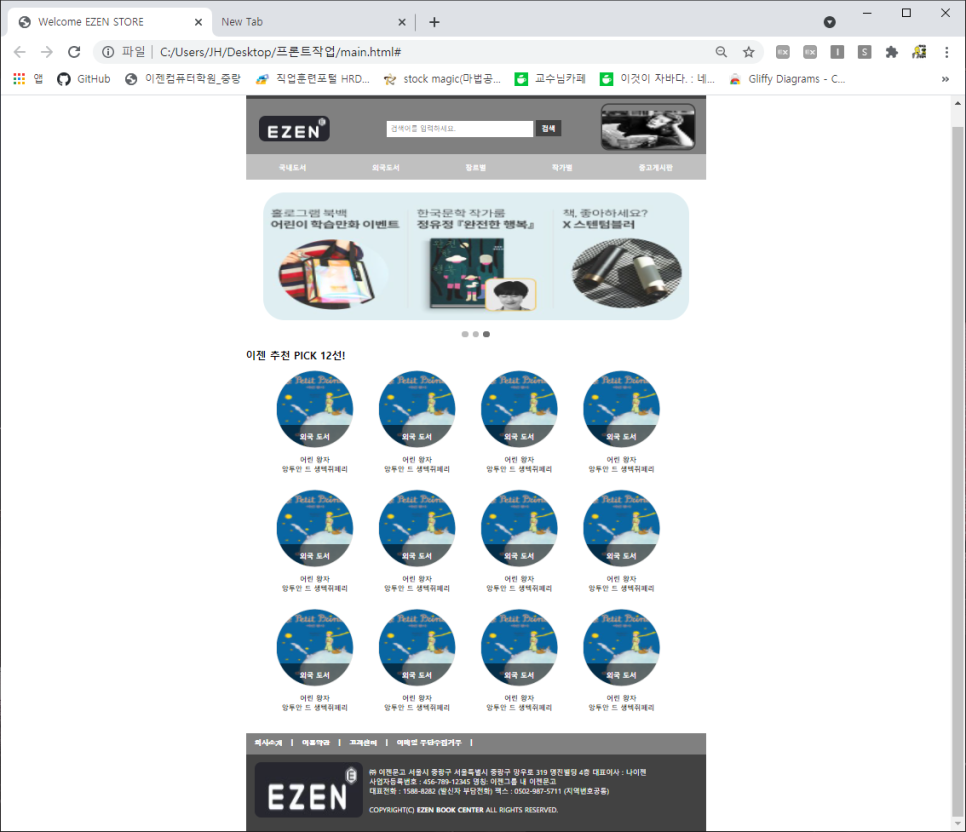Open the 중고게시판 menu item
The image size is (966, 832).
pyautogui.click(x=656, y=168)
